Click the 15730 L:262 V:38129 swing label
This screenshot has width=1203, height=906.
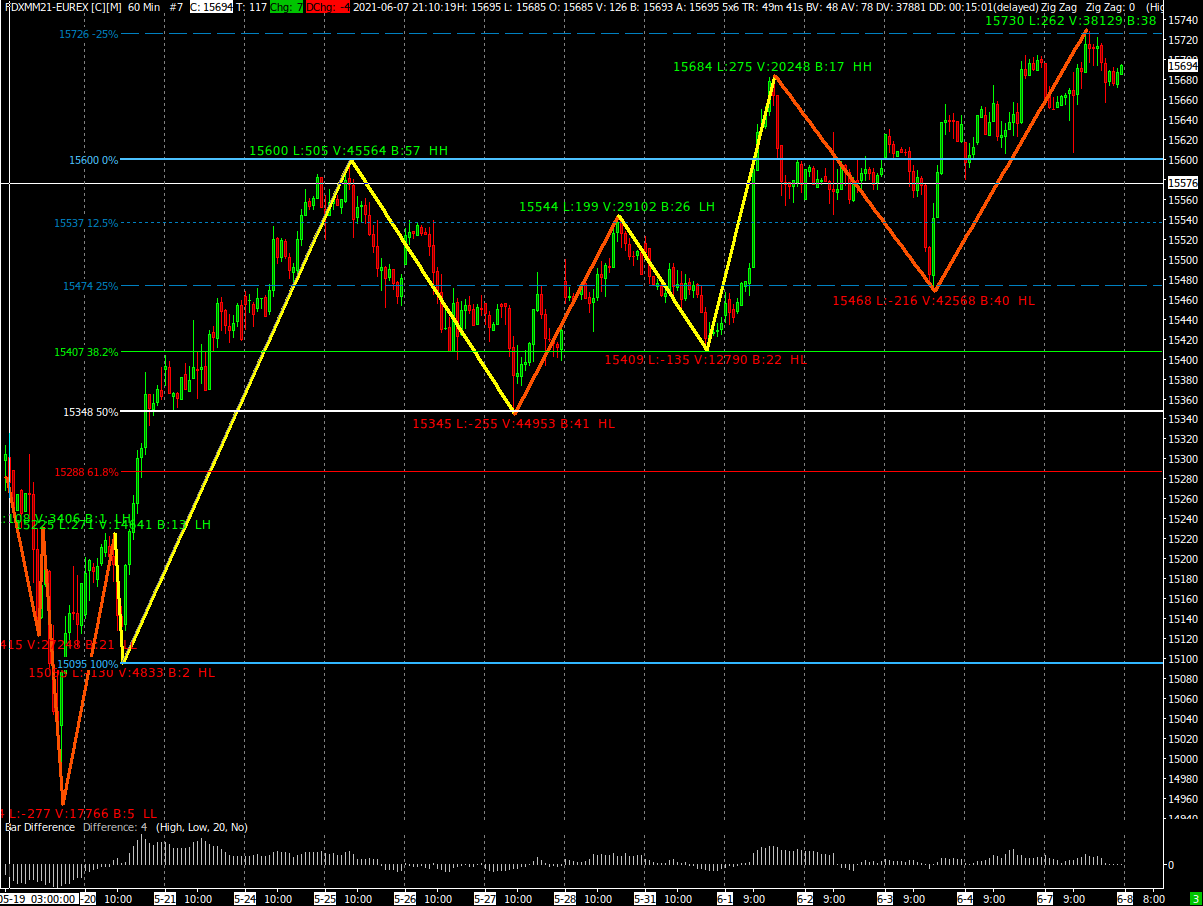pyautogui.click(x=1070, y=20)
